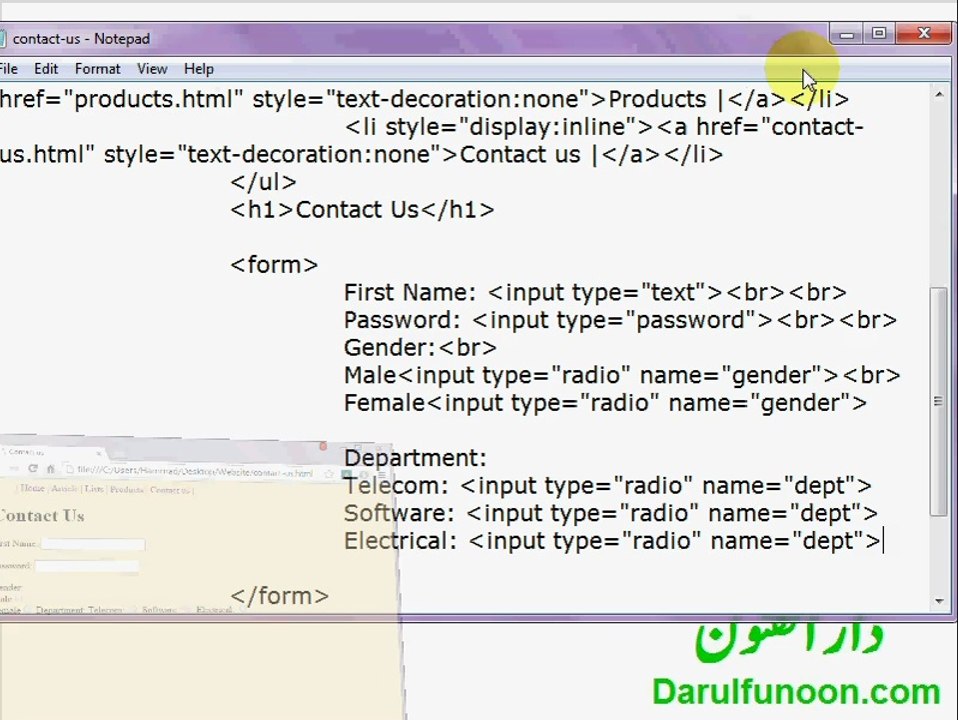958x720 pixels.
Task: Click the "First Name:" input text line
Action: 595,293
